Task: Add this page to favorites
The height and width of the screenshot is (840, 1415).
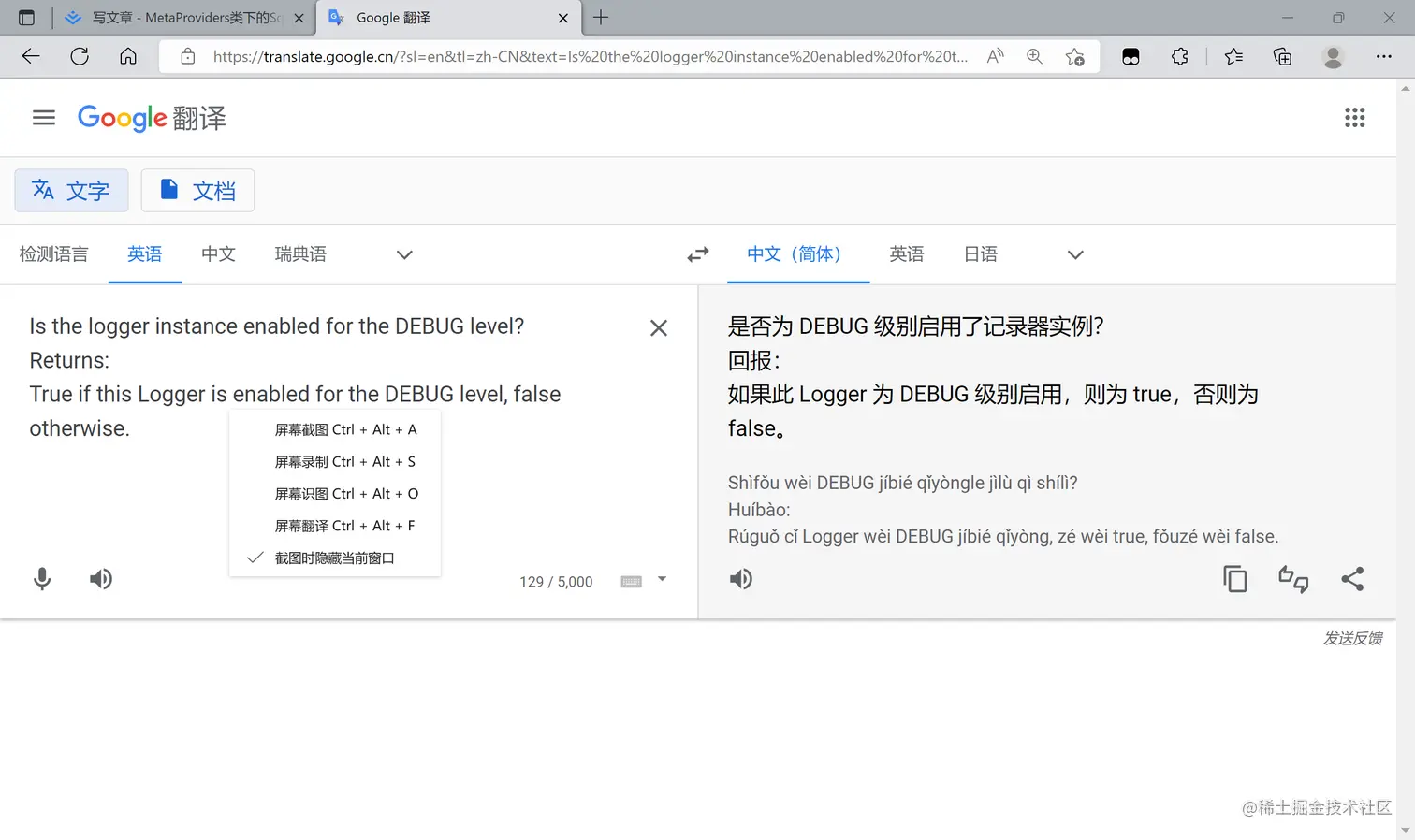Action: (1074, 56)
